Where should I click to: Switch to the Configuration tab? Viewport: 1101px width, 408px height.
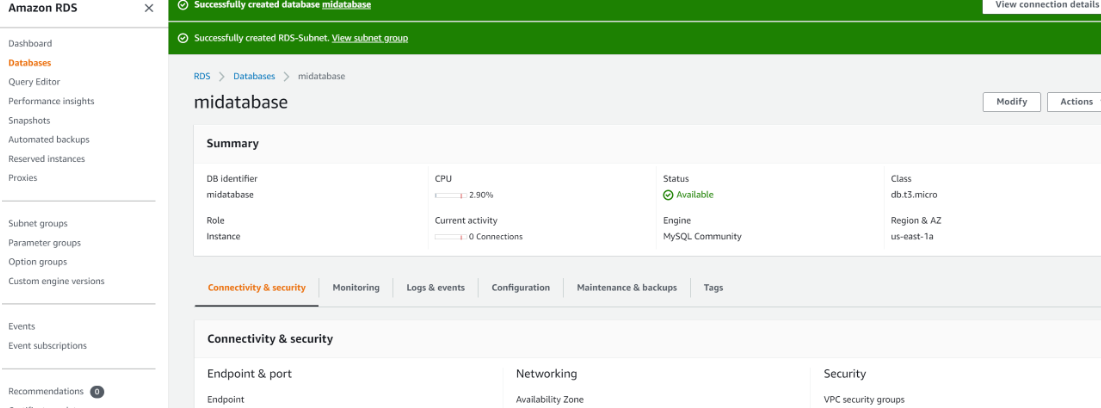(520, 287)
